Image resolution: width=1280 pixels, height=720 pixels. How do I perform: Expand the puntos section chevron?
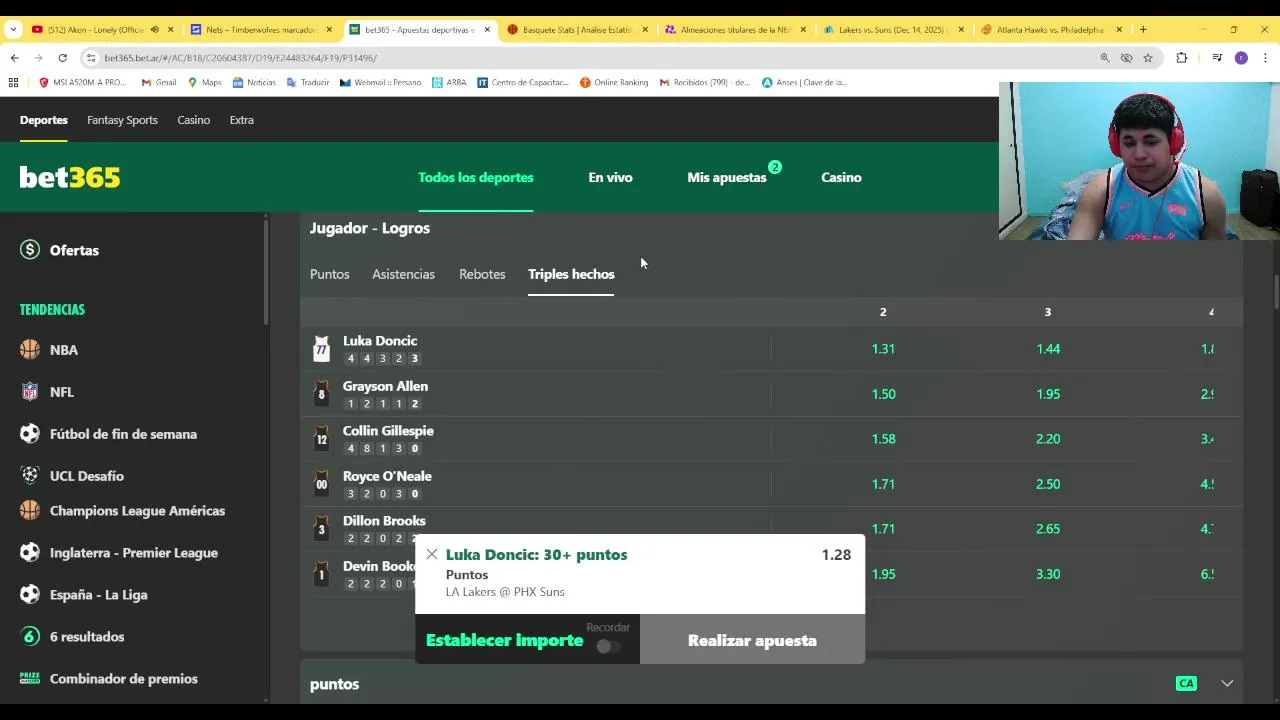pos(1227,684)
